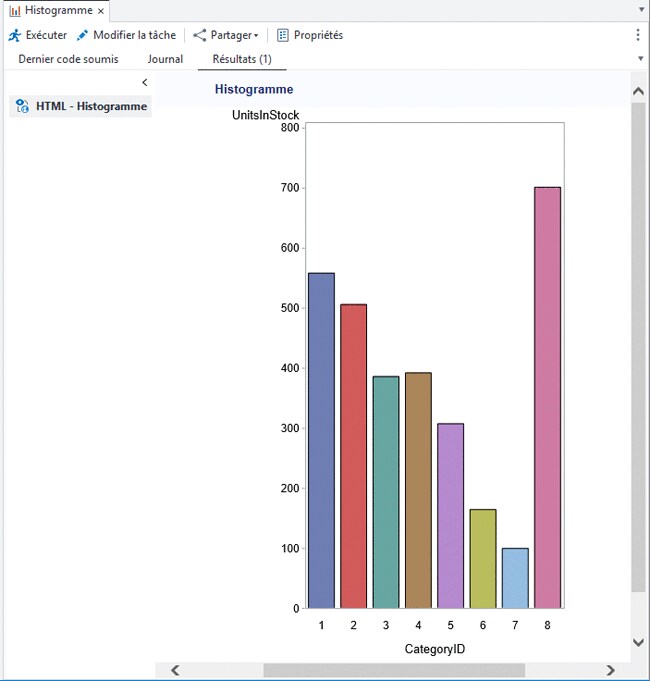Click the HTML - Histogramme result icon

[x=23, y=106]
